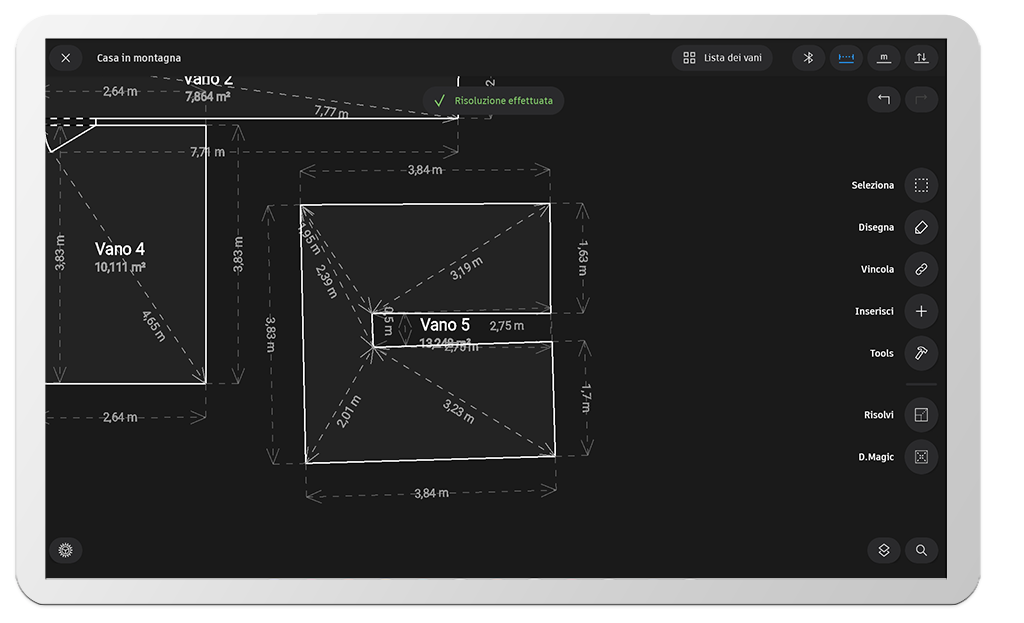The width and height of the screenshot is (1024, 623).
Task: Open the Vincola constraint tool
Action: [x=920, y=269]
